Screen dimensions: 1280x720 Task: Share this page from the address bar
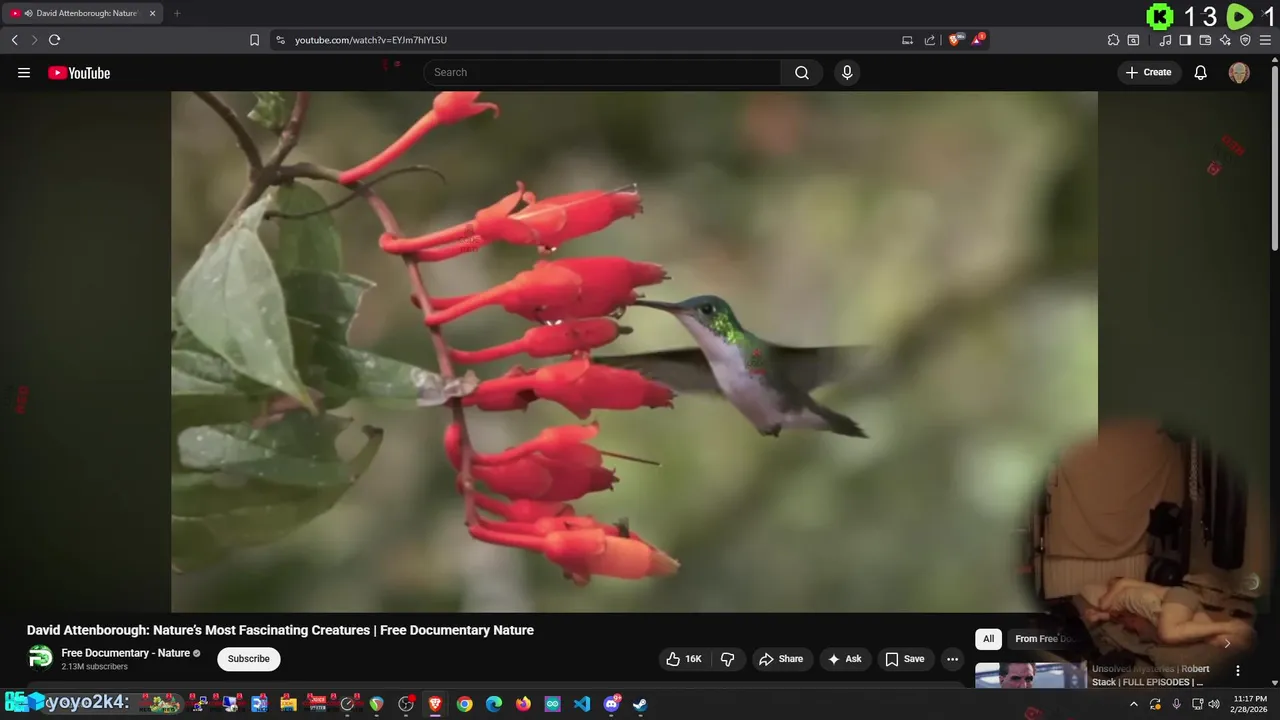[x=930, y=40]
